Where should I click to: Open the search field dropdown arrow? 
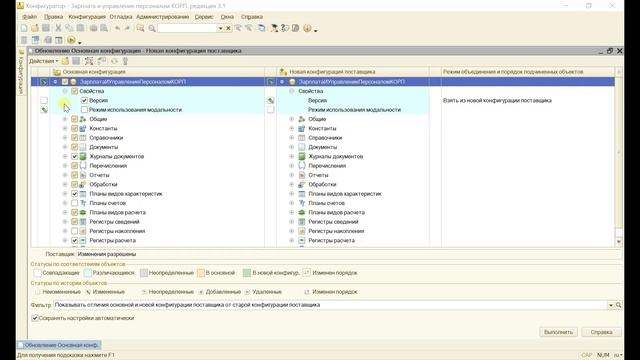coord(220,28)
